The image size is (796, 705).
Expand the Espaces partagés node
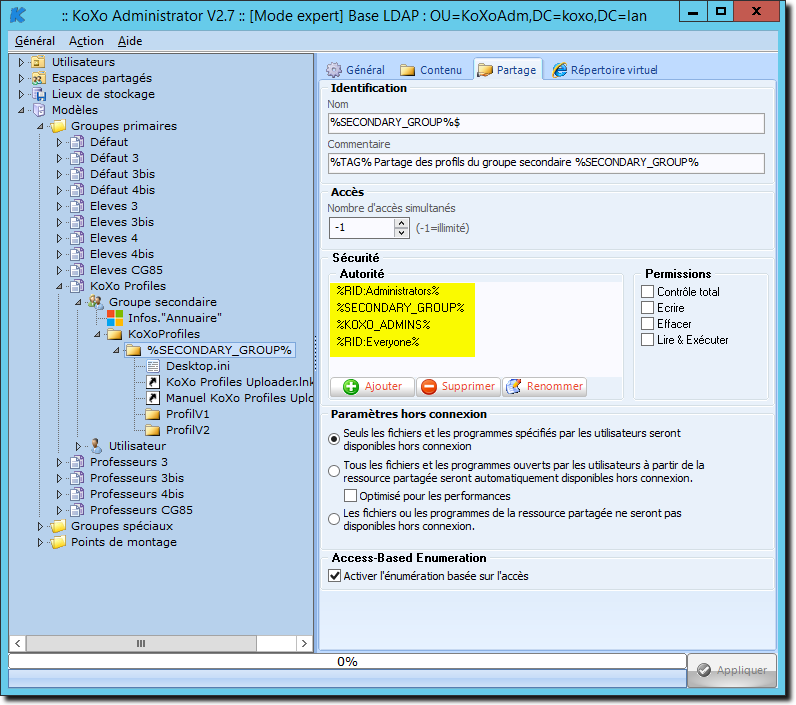(21, 79)
